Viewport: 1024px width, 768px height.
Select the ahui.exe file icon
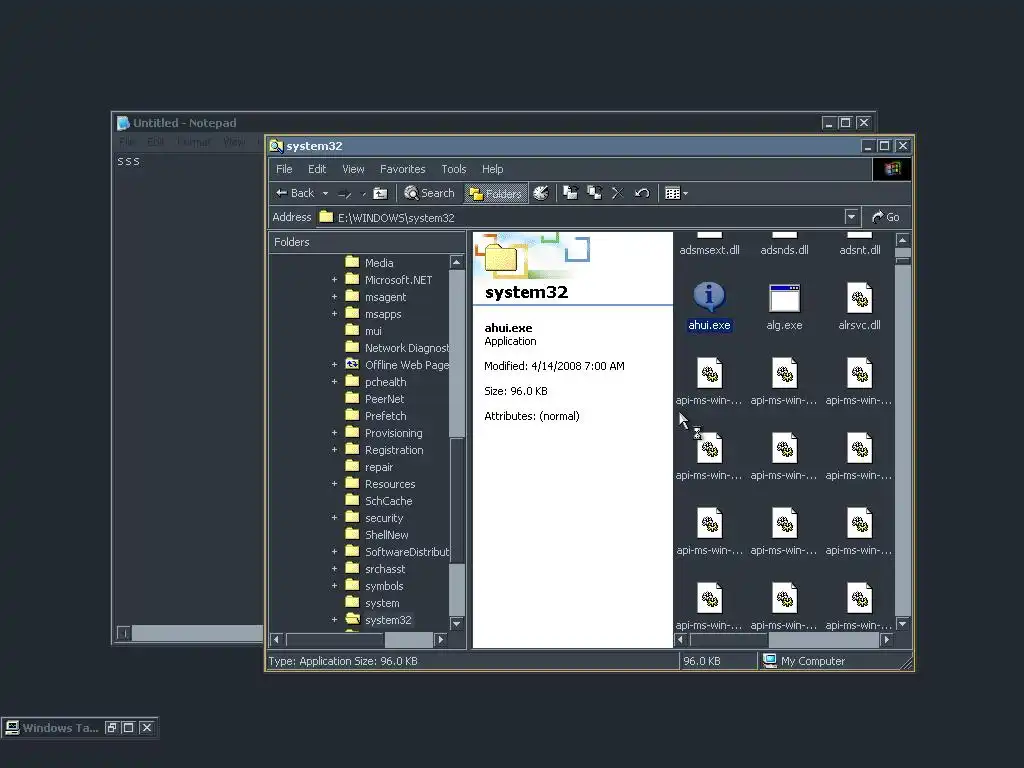(x=709, y=297)
